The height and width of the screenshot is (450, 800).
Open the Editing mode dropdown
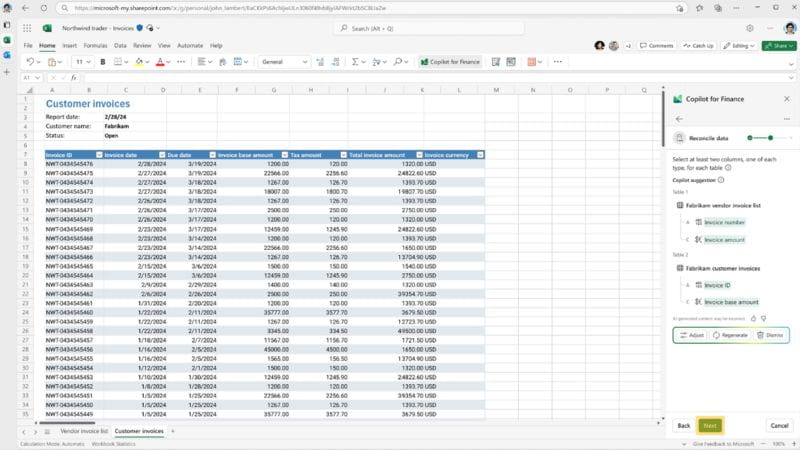tap(739, 45)
